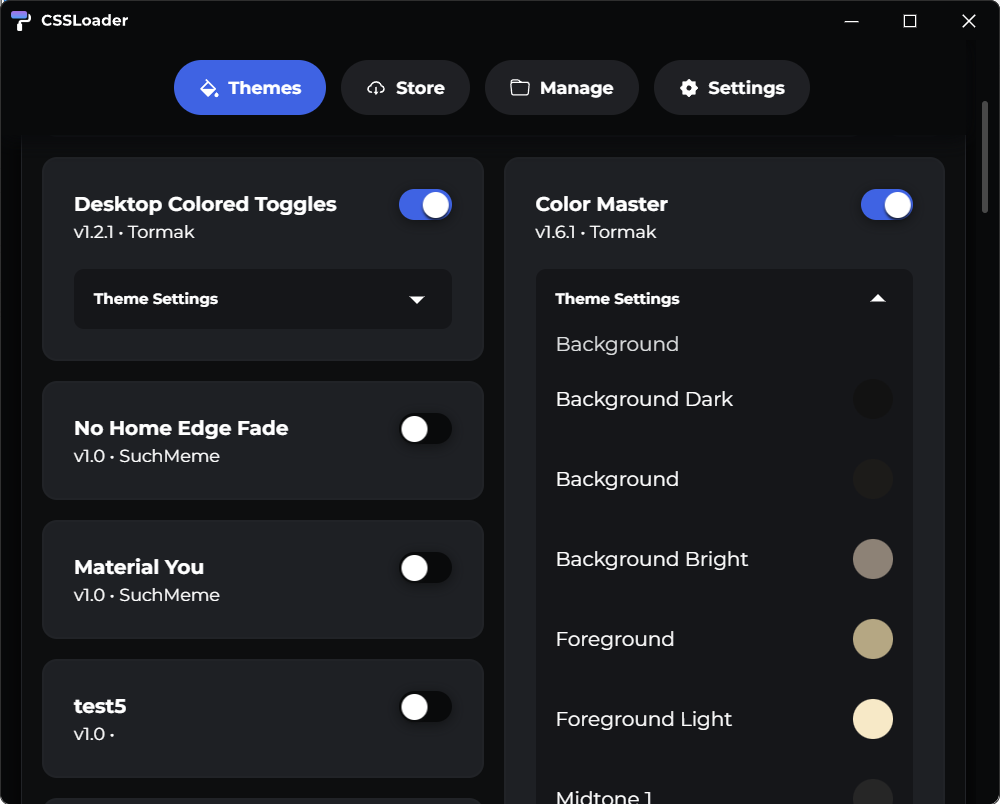
Task: Click the Midtone 1 color swatch
Action: pos(873,792)
